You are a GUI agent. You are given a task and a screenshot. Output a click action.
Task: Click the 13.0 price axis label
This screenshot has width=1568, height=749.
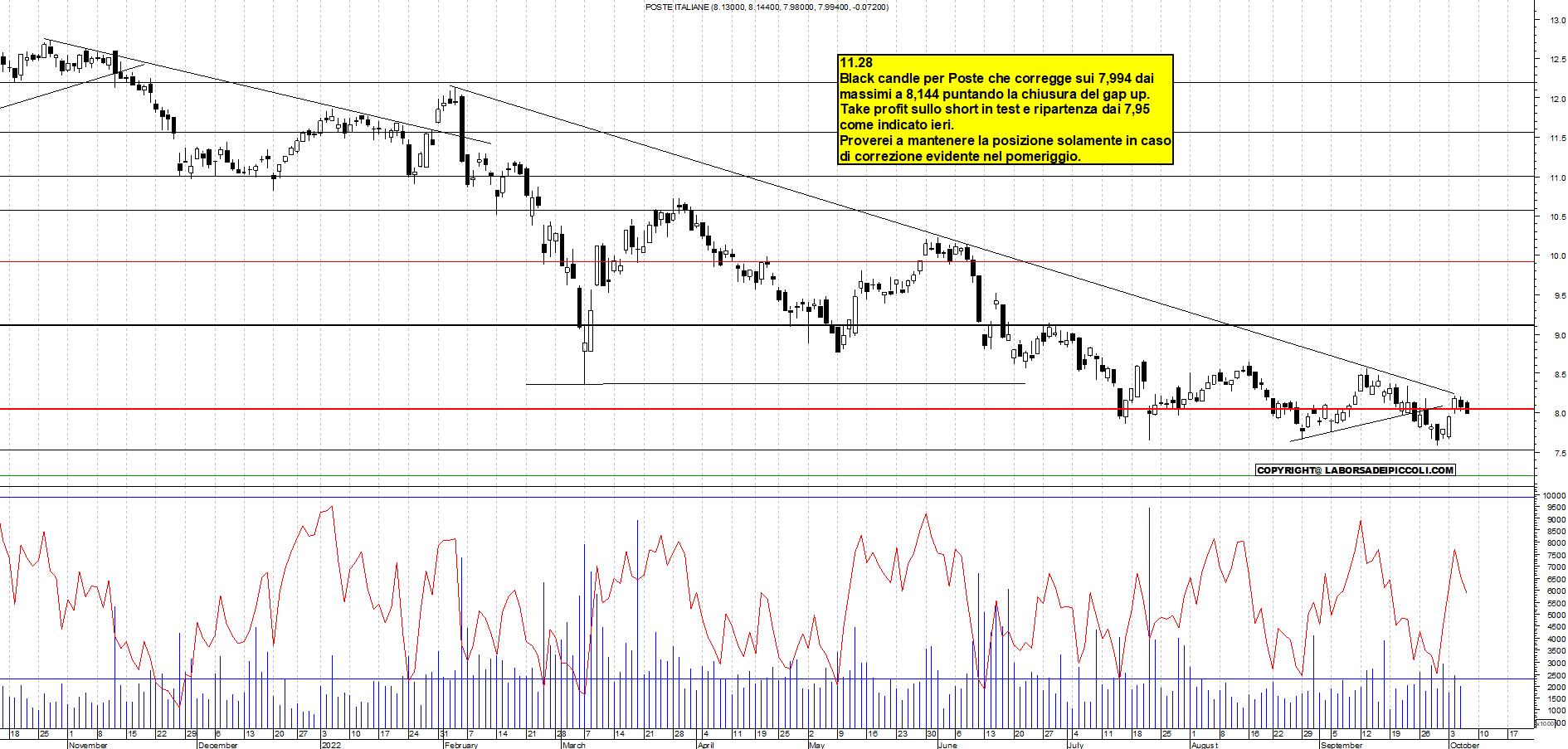1557,21
